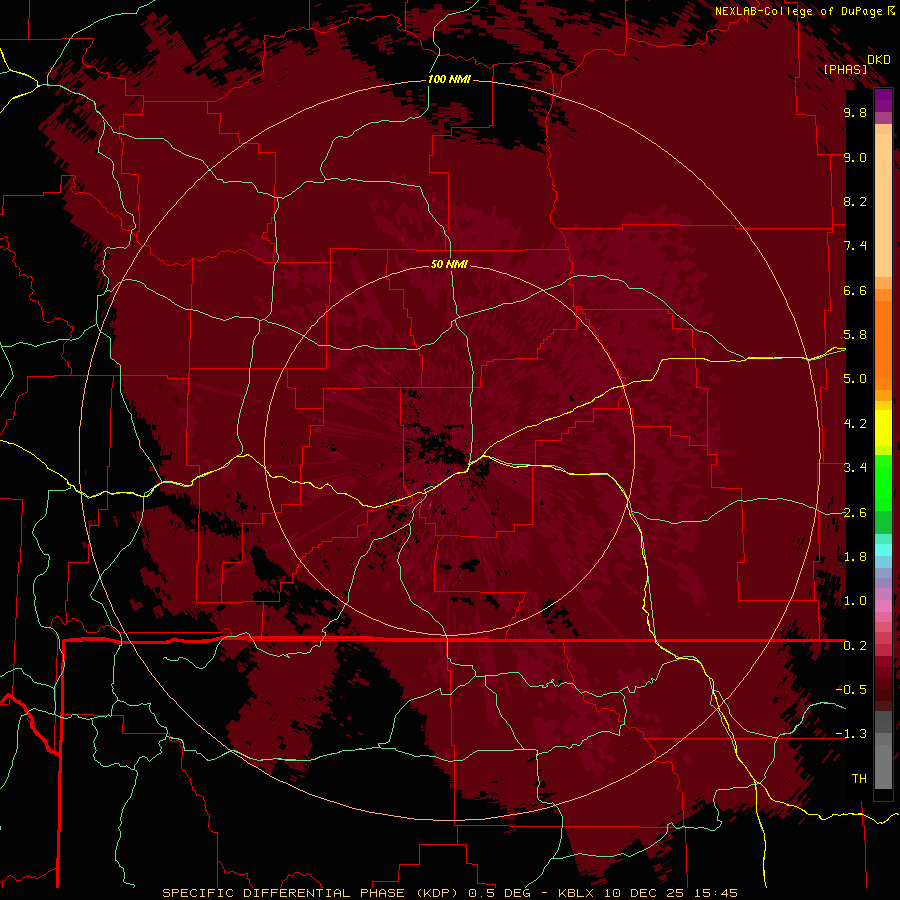Viewport: 900px width, 900px height.
Task: Click the 100 NMI range ring label
Action: 449,79
